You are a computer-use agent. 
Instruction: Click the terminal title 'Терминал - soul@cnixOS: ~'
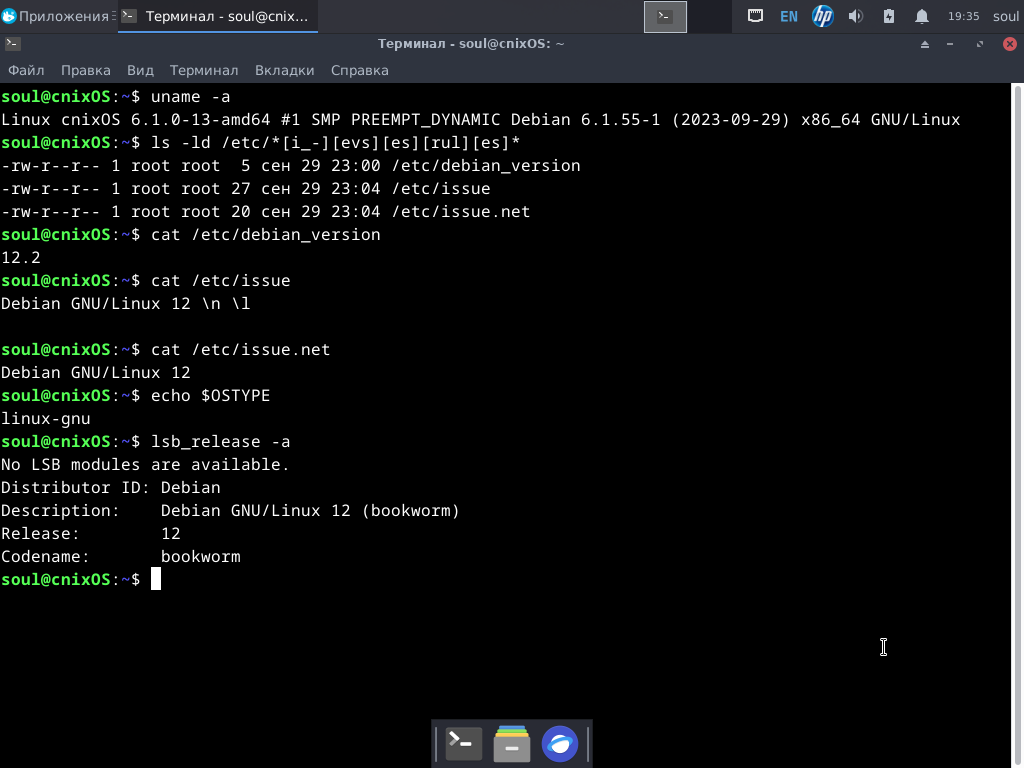pyautogui.click(x=471, y=44)
